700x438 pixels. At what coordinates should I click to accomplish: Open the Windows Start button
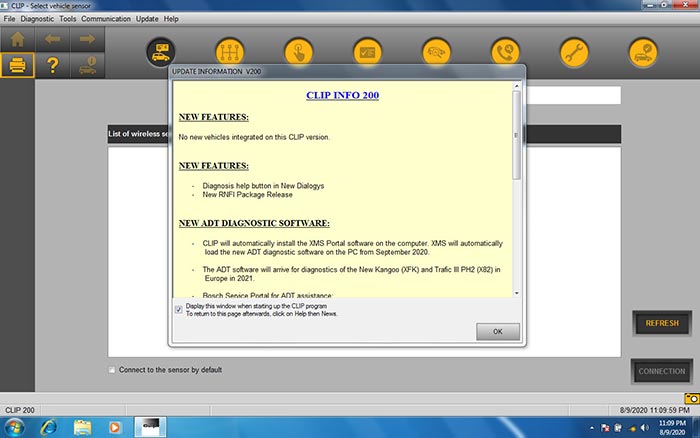tap(14, 427)
